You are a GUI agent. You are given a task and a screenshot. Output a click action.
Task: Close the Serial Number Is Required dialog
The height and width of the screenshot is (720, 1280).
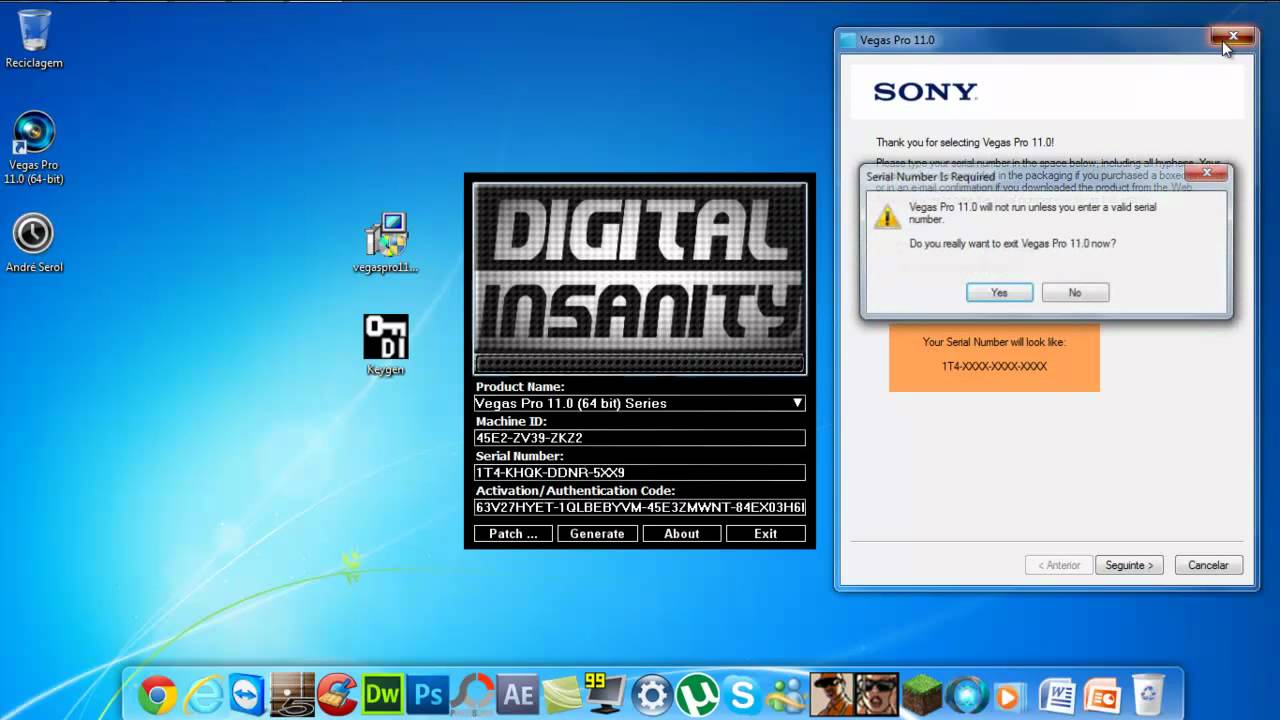click(1207, 173)
